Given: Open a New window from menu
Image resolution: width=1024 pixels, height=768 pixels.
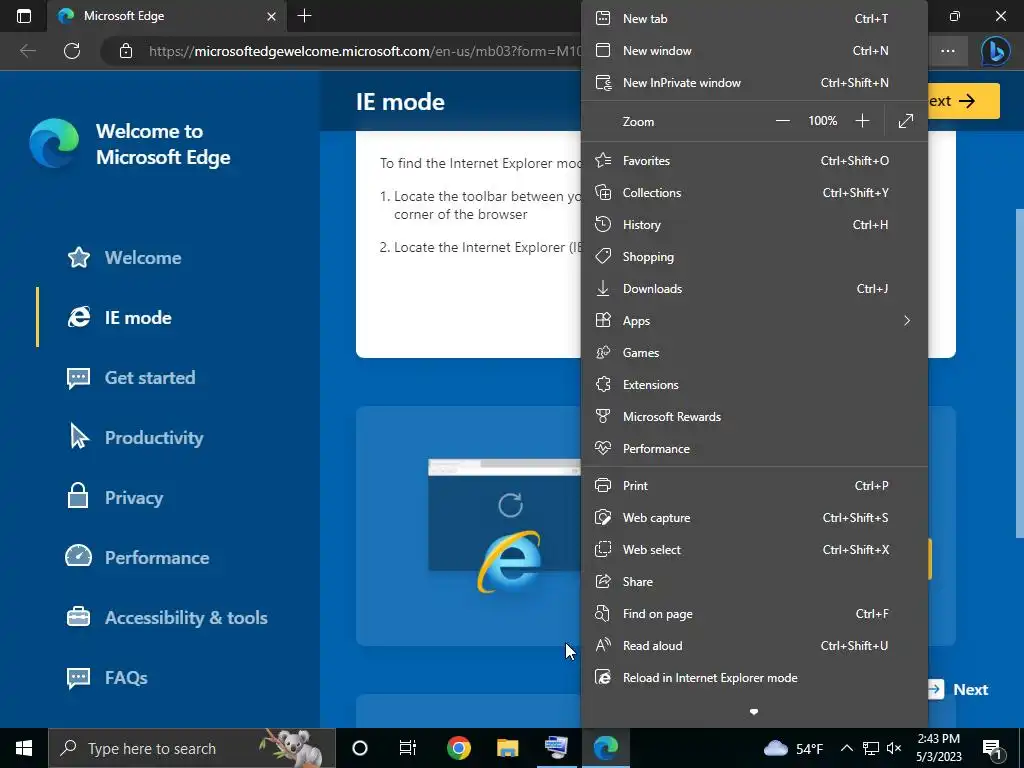Looking at the screenshot, I should pos(754,50).
